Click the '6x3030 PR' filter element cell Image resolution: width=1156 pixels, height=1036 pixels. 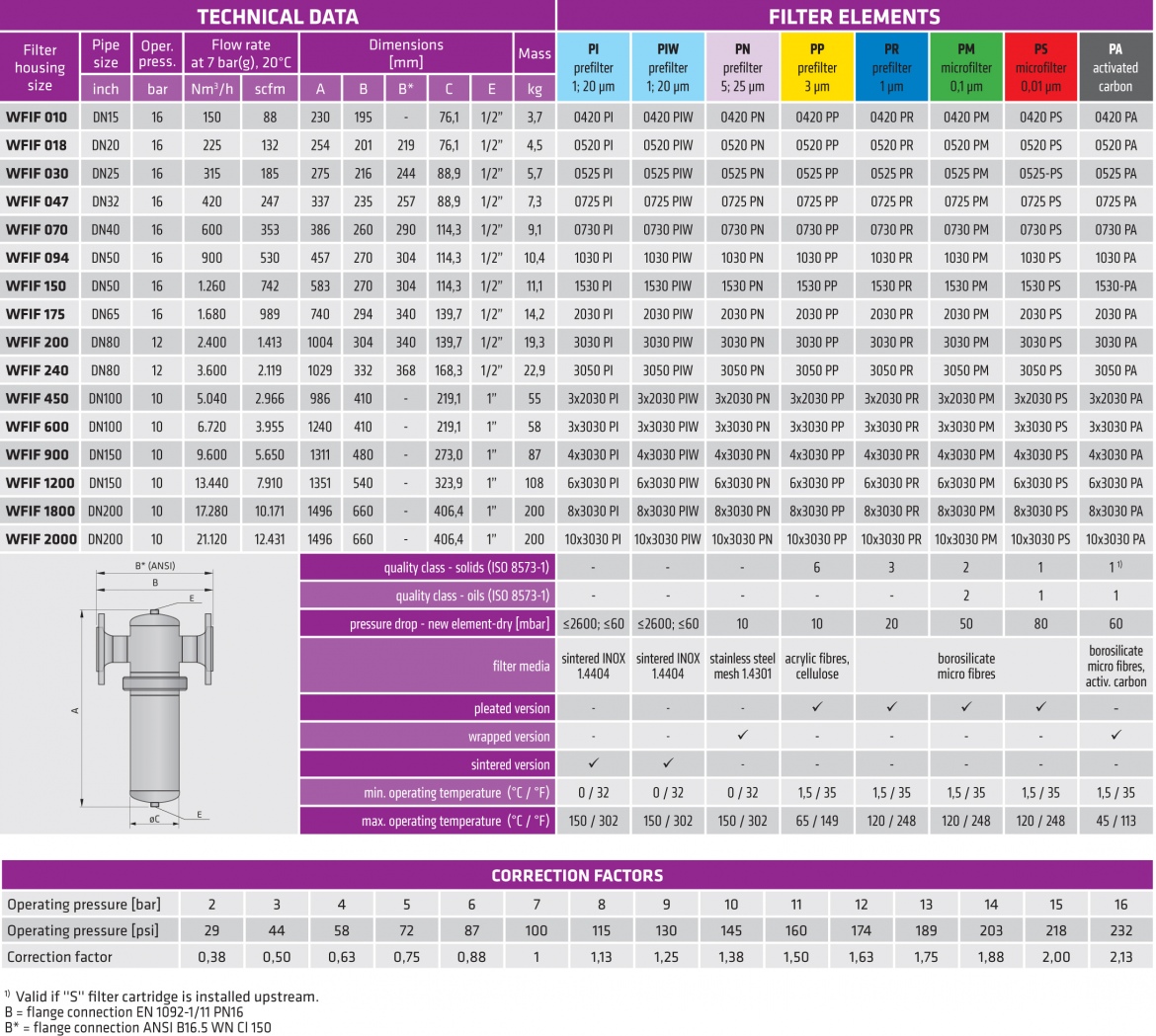[891, 483]
